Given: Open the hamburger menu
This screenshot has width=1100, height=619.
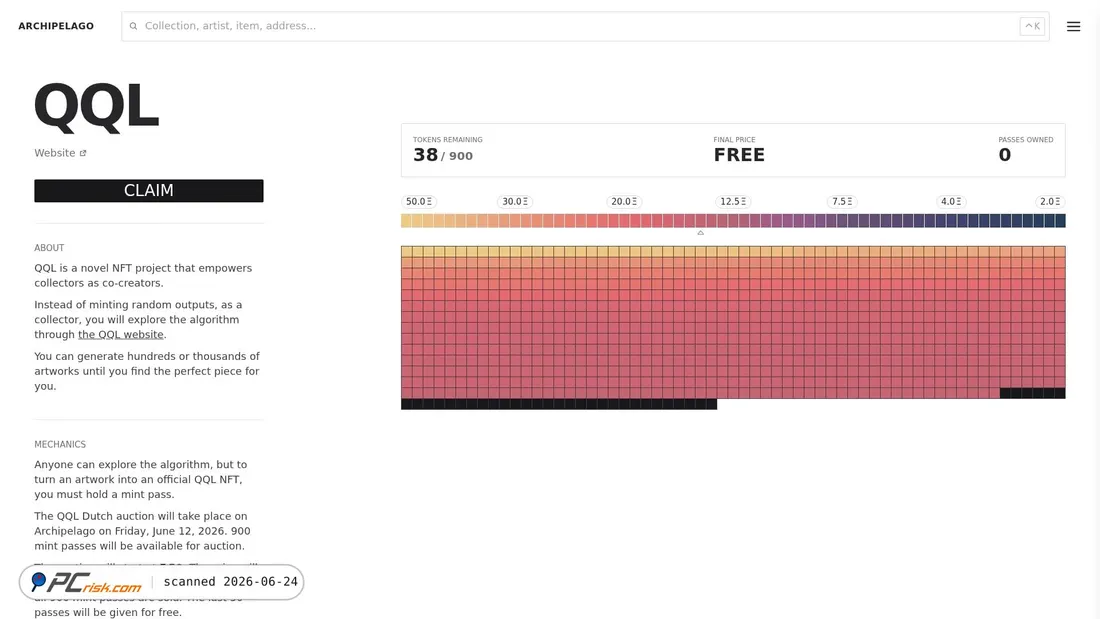Looking at the screenshot, I should (x=1073, y=26).
